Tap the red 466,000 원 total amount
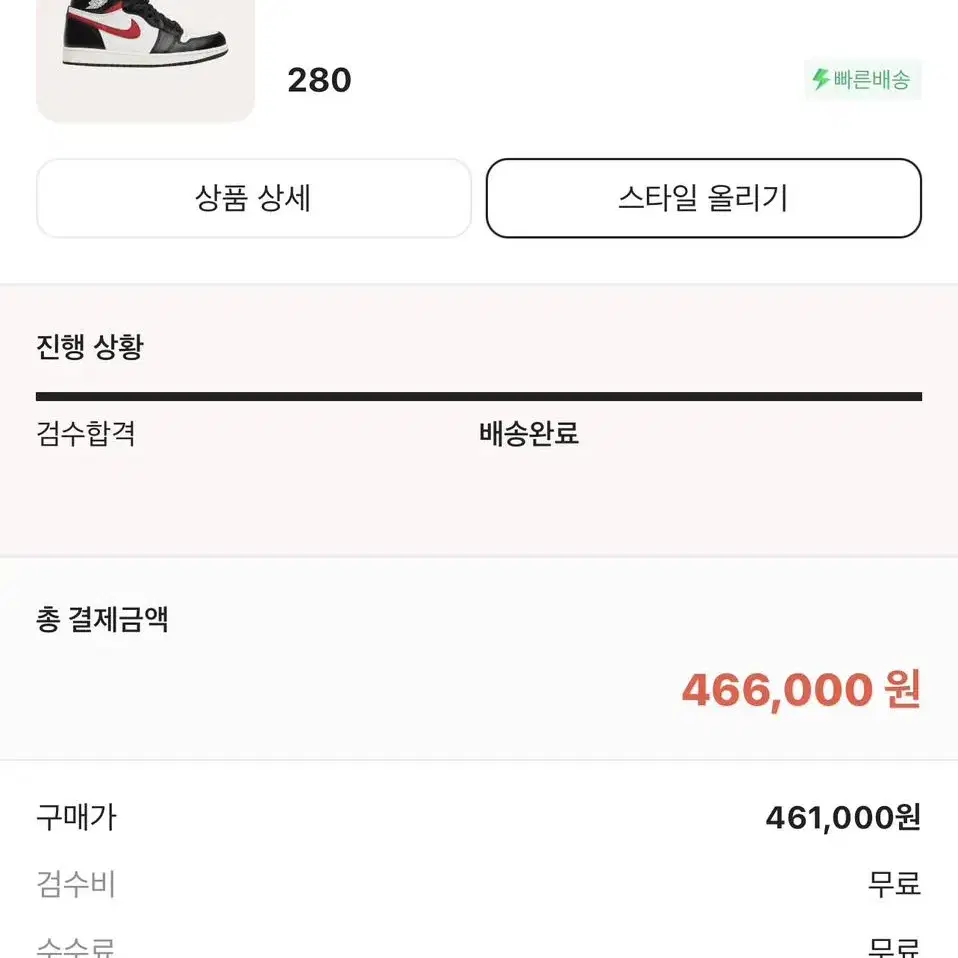958x958 pixels. coord(800,690)
